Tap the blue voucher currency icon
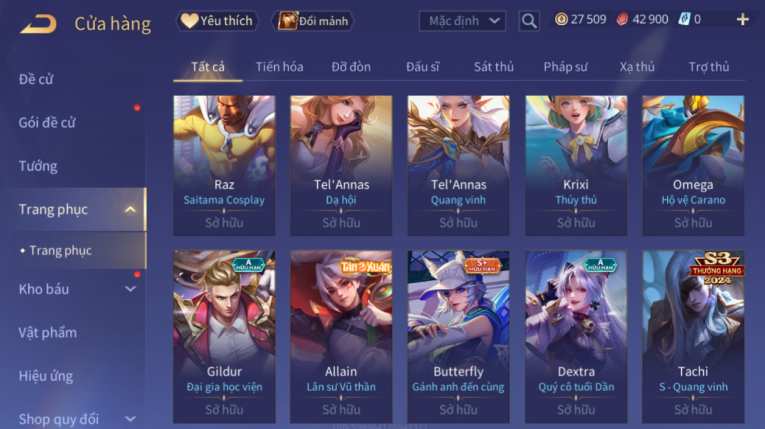Viewport: 765px width, 429px height. pos(684,20)
